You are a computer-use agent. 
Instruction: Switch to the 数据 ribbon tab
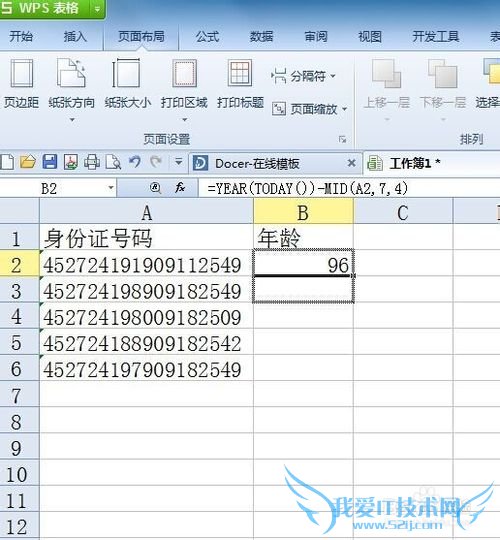[261, 36]
